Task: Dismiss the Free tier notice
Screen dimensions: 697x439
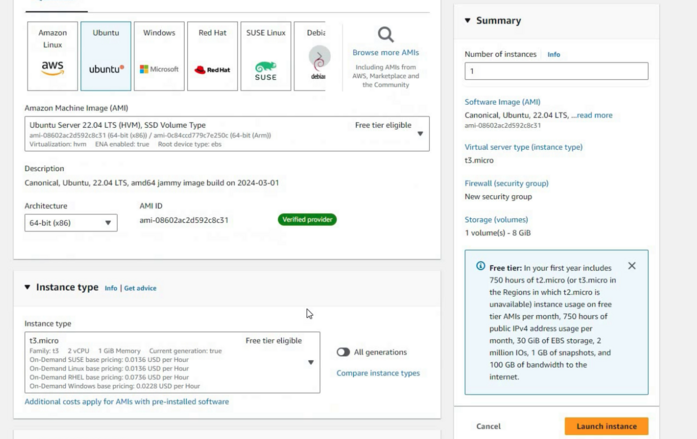Action: 632,266
